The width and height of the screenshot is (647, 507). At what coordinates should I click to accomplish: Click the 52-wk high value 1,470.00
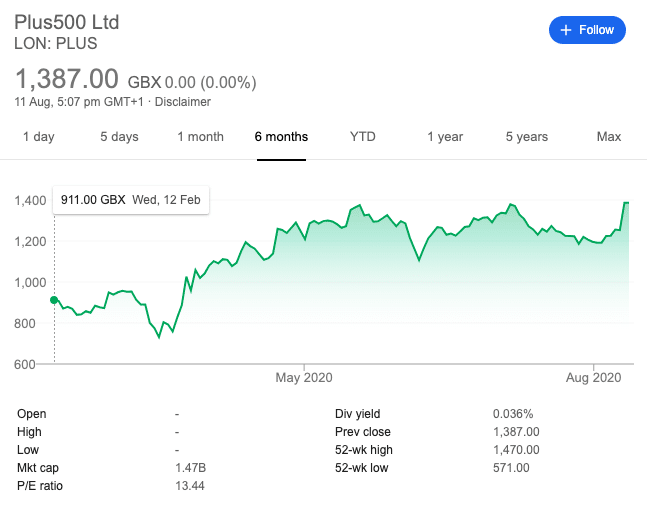[x=516, y=450]
